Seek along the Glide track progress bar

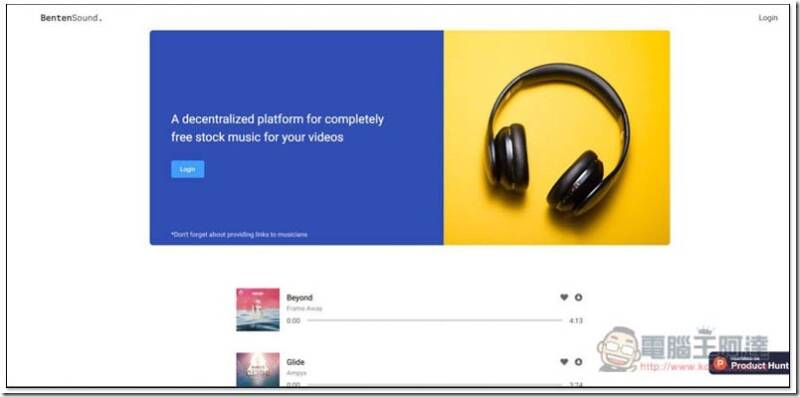[435, 385]
